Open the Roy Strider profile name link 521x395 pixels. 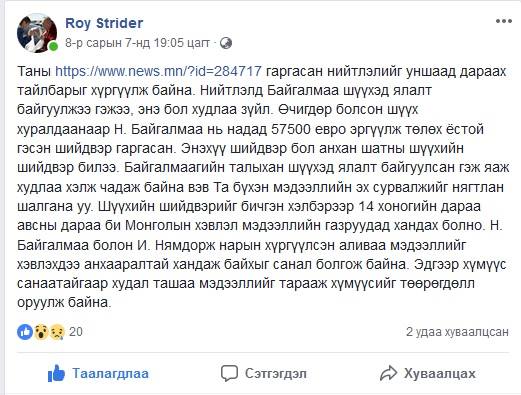pyautogui.click(x=104, y=23)
